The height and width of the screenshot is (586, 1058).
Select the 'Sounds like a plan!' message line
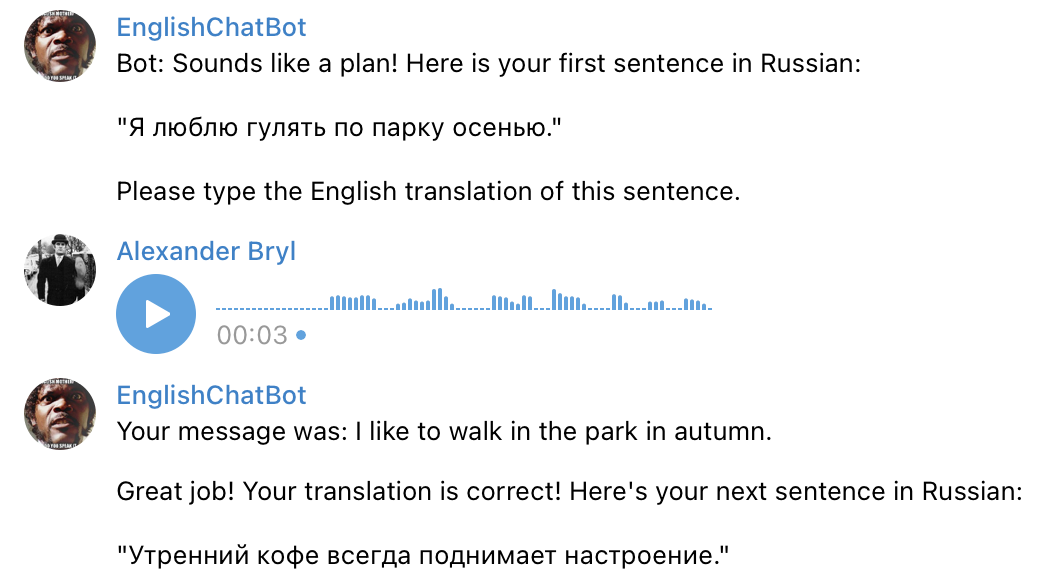click(489, 63)
